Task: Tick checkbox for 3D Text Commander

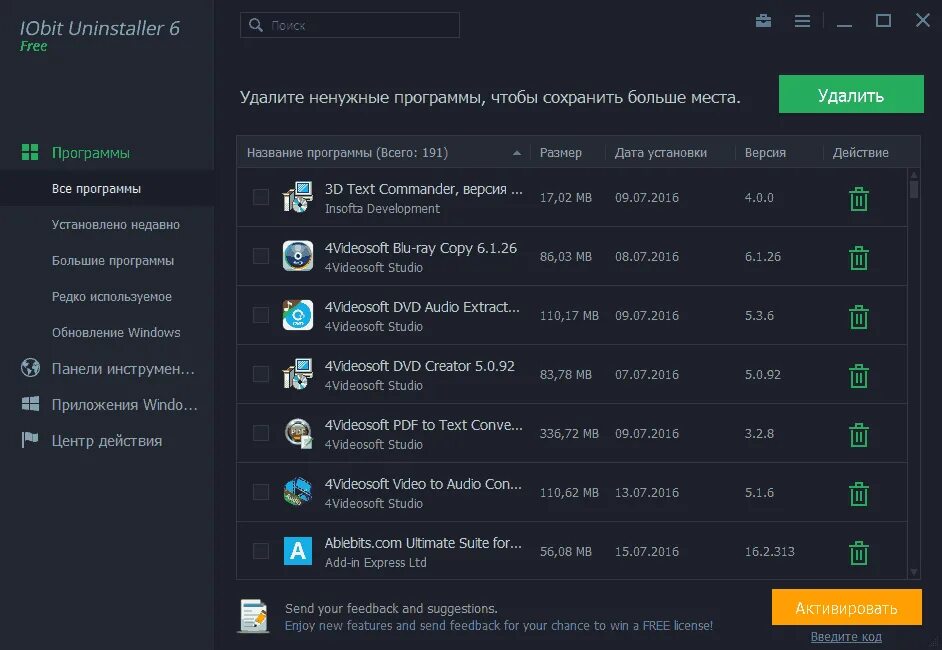Action: 261,197
